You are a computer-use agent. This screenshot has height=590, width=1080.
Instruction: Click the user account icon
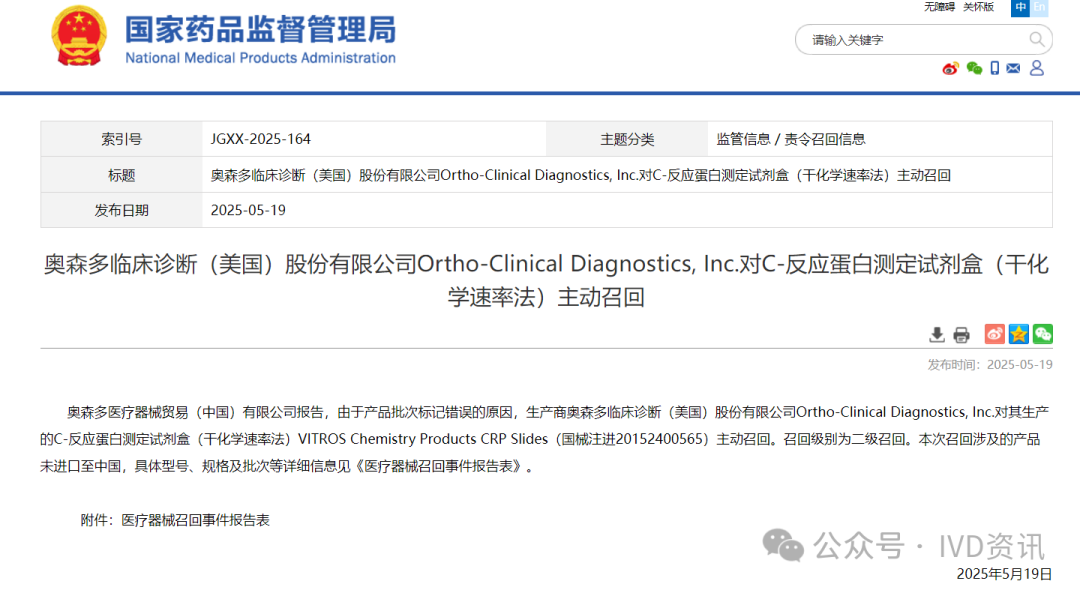coord(1037,68)
